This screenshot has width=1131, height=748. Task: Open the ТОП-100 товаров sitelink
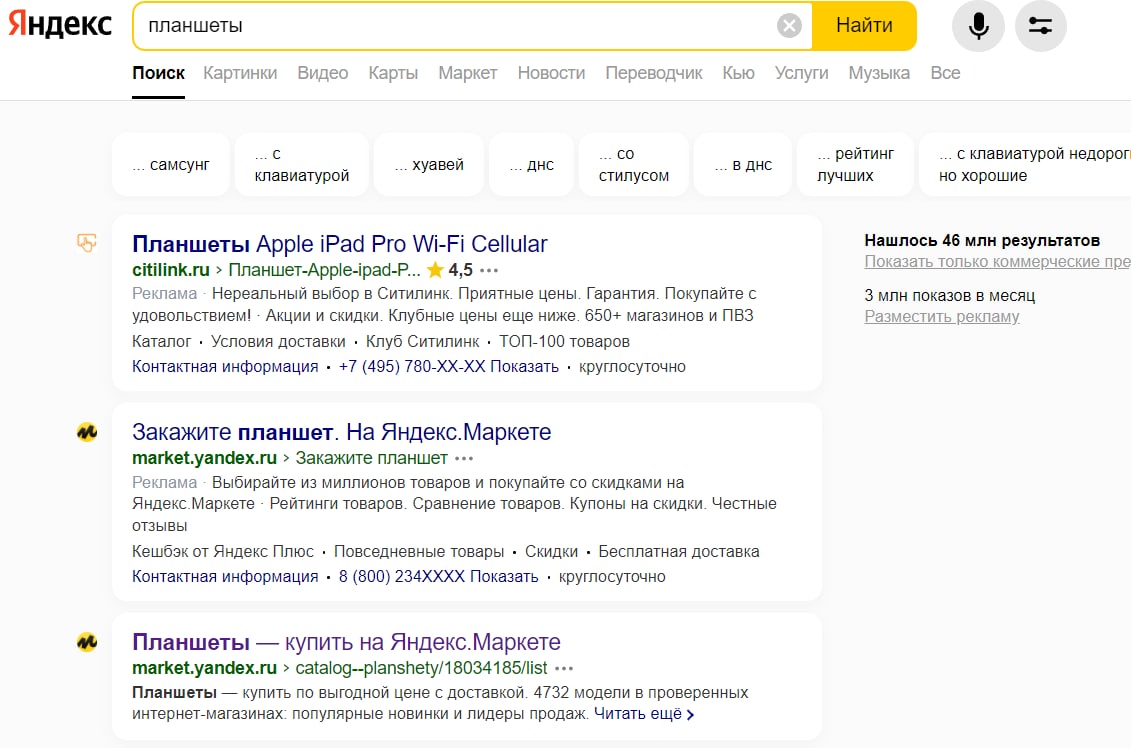click(564, 341)
